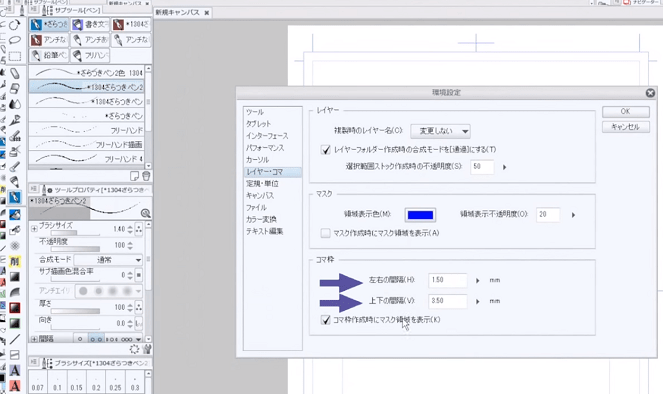Image resolution: width=663 pixels, height=394 pixels.
Task: Select the ざらつき sub tool group
Action: coord(49,25)
